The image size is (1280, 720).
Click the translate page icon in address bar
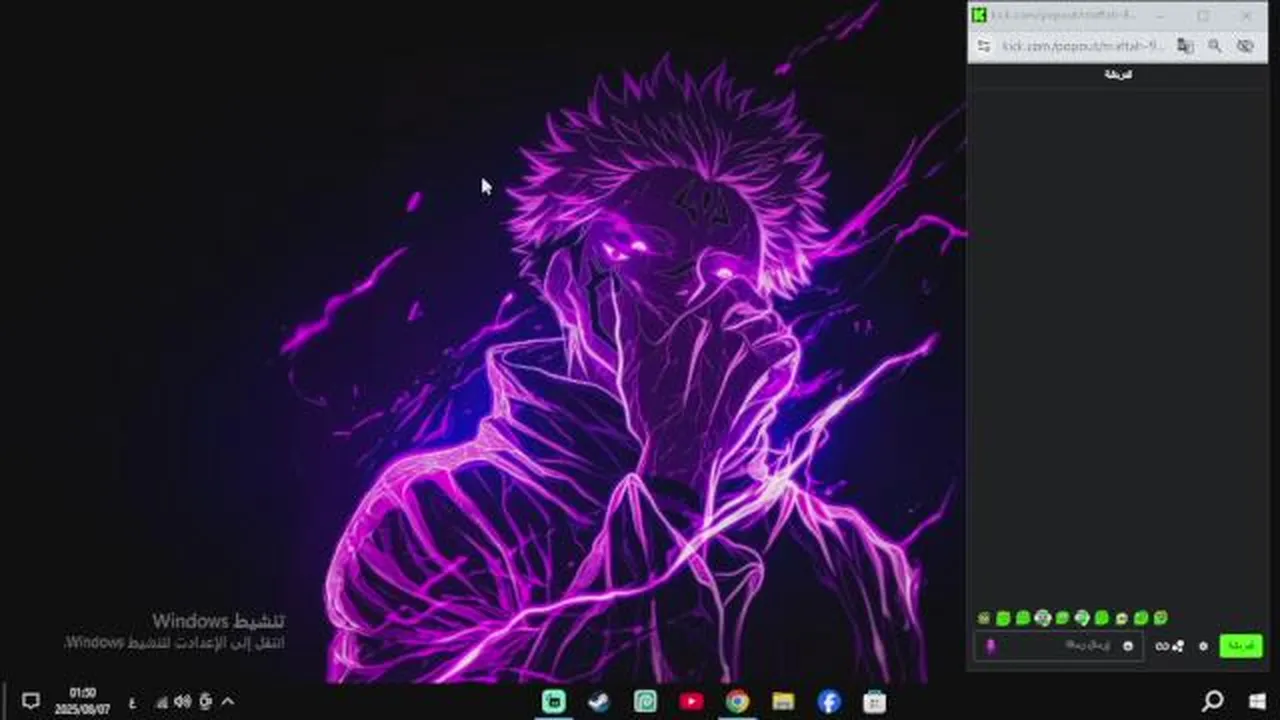coord(1185,46)
